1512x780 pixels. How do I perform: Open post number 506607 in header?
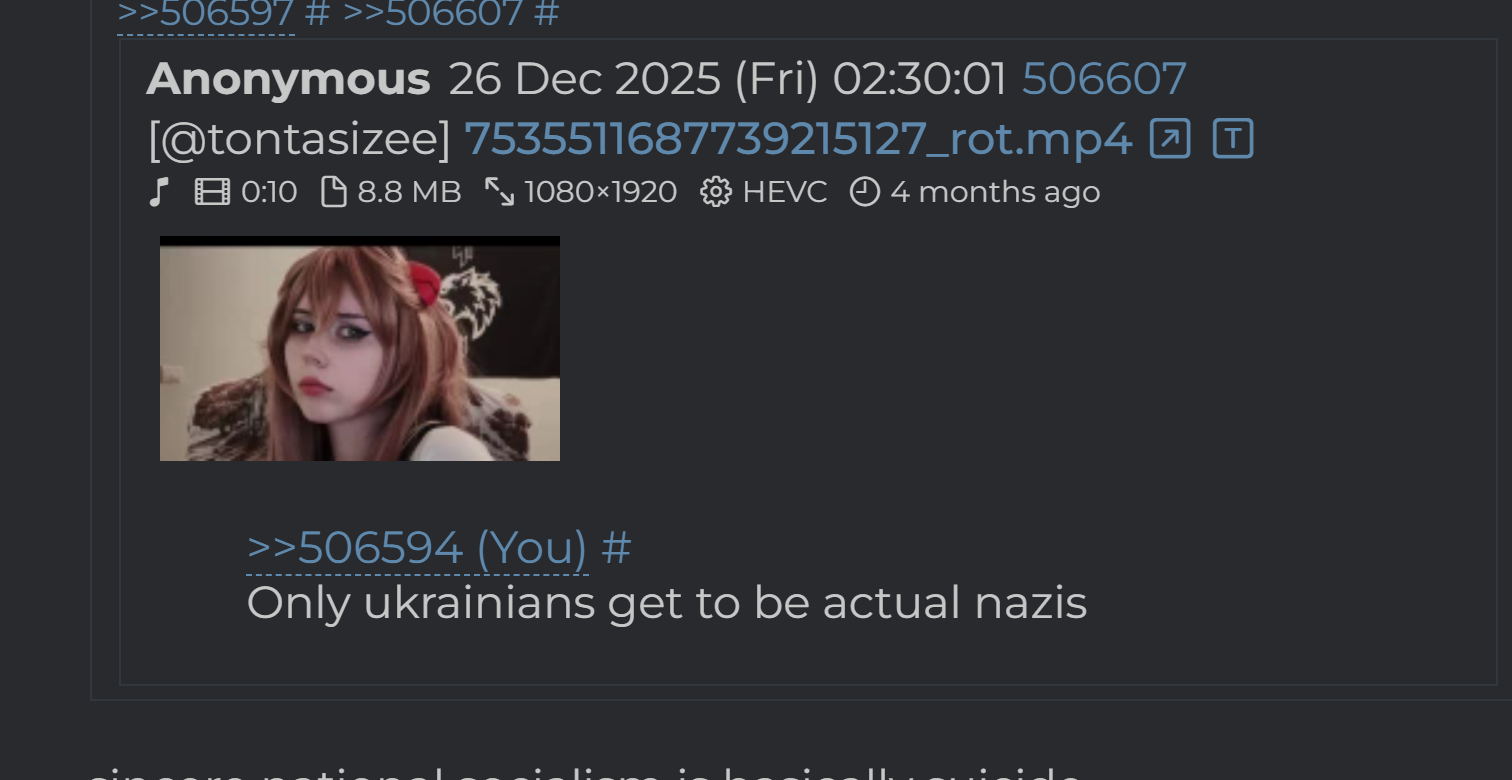[1104, 79]
